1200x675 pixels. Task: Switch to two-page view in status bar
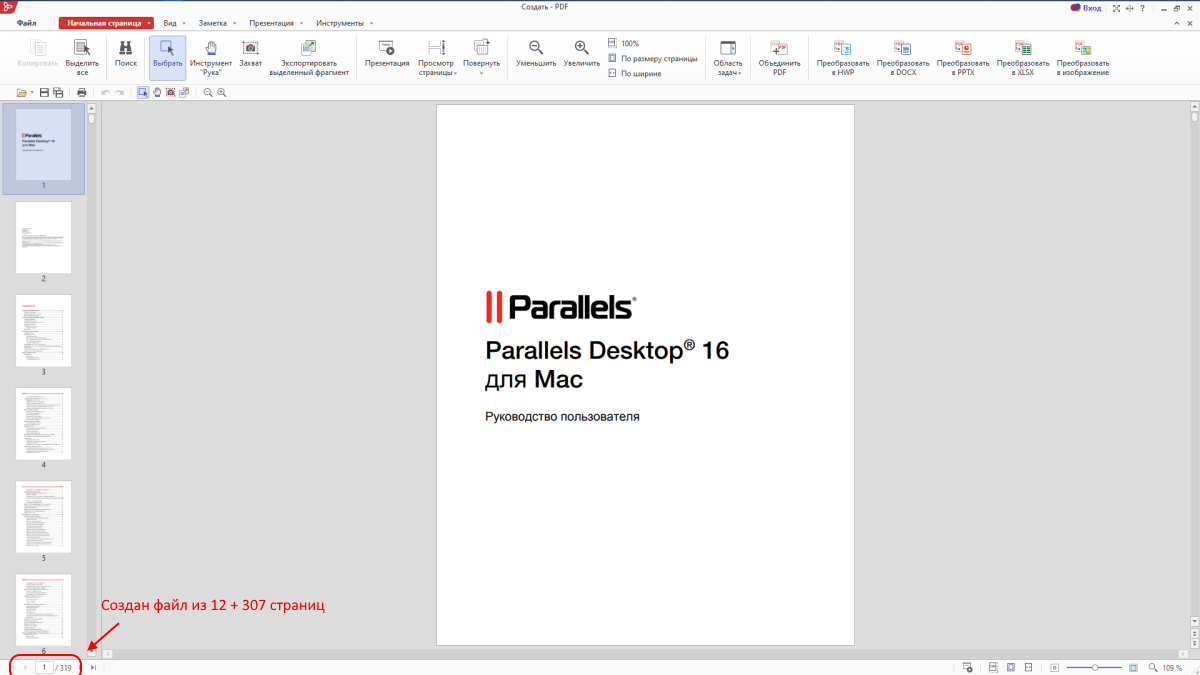(1029, 667)
